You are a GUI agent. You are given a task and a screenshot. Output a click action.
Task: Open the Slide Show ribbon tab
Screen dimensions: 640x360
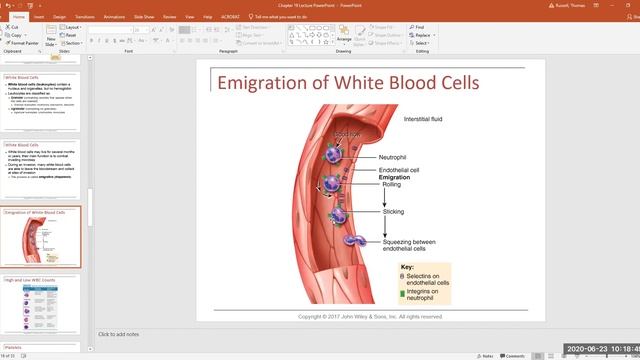pos(144,17)
